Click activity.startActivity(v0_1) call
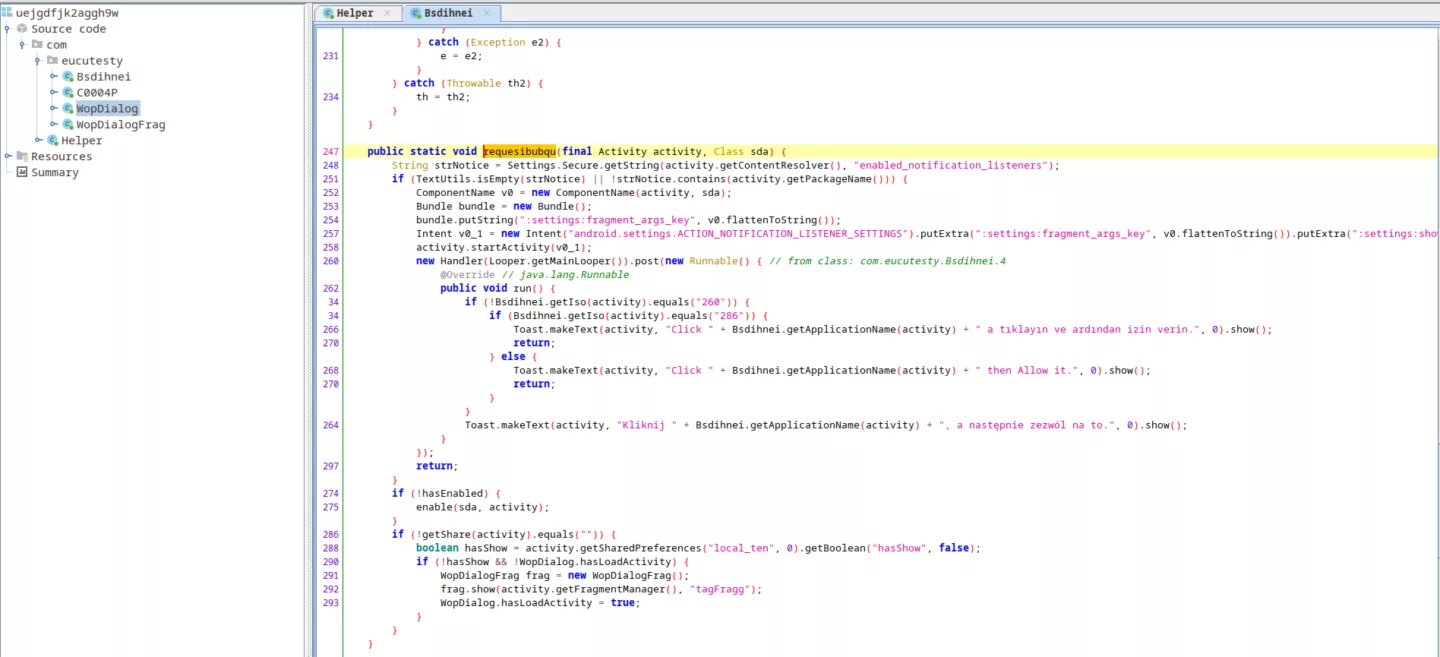The width and height of the screenshot is (1440, 657). [504, 247]
